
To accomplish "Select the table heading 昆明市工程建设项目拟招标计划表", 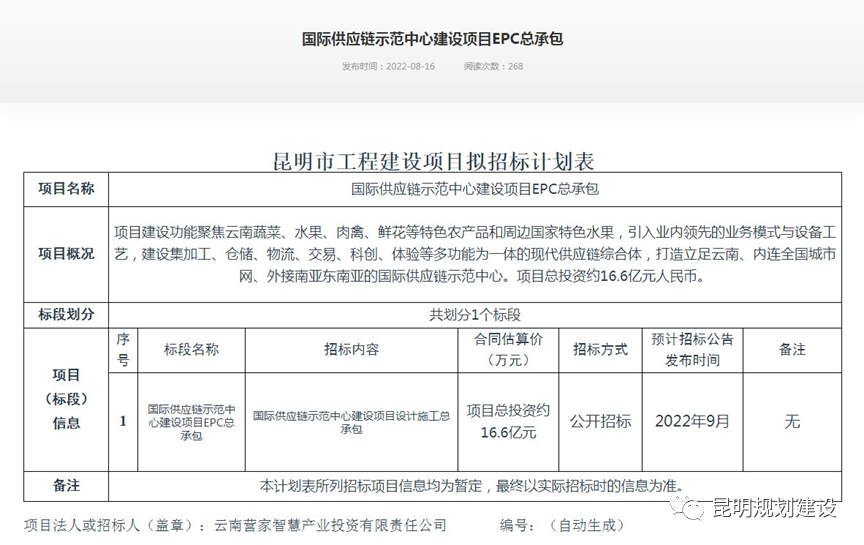I will (x=433, y=161).
